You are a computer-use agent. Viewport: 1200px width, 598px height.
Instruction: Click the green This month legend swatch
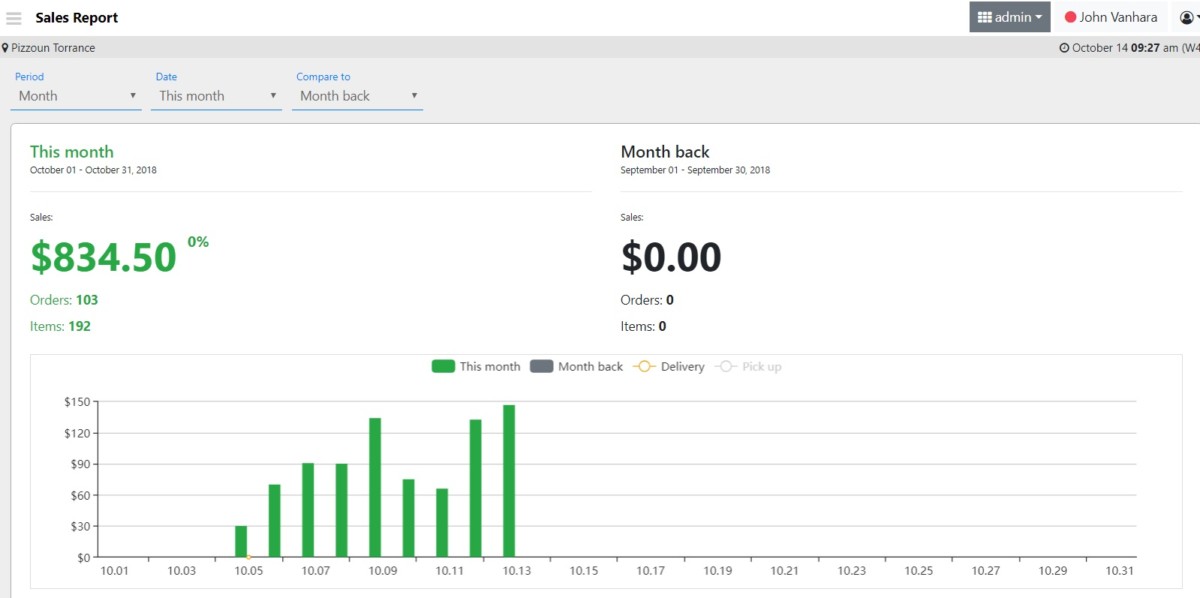point(443,367)
